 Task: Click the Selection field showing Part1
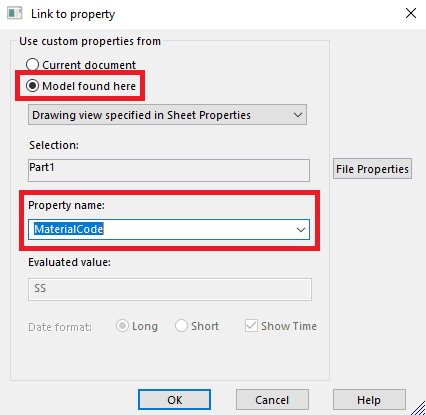(169, 170)
